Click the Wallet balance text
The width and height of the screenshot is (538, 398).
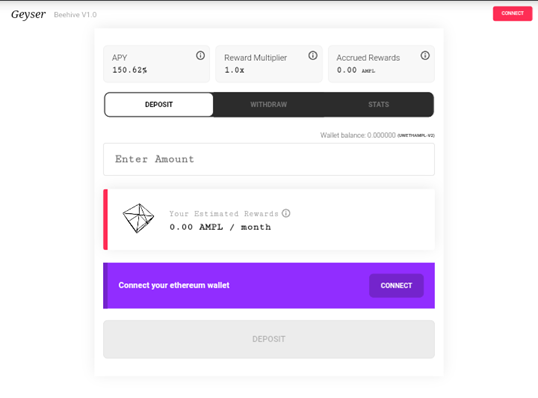click(377, 135)
